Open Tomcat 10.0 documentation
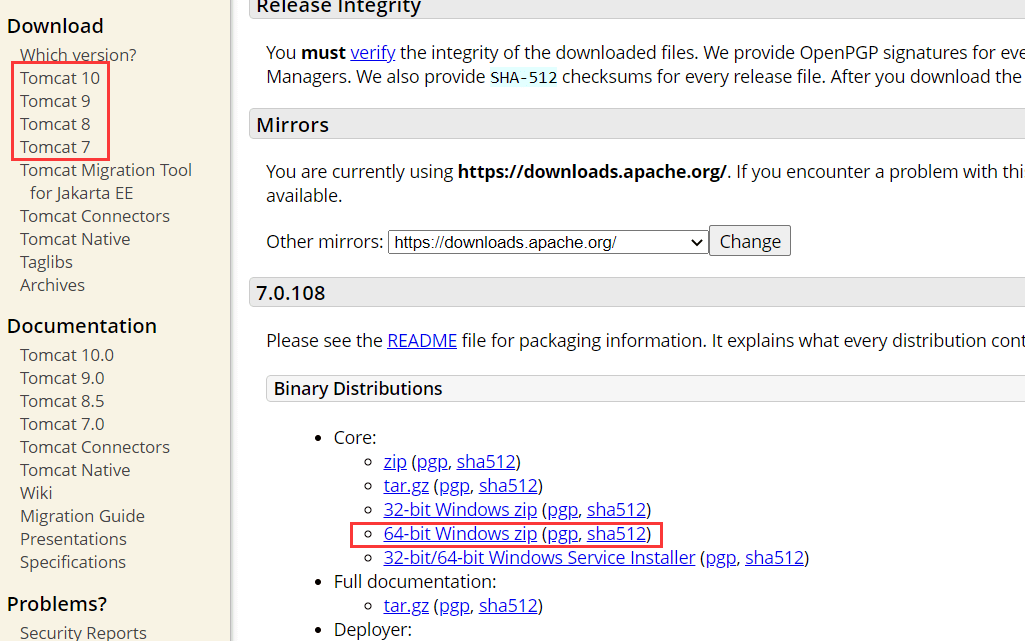1025x641 pixels. [67, 355]
